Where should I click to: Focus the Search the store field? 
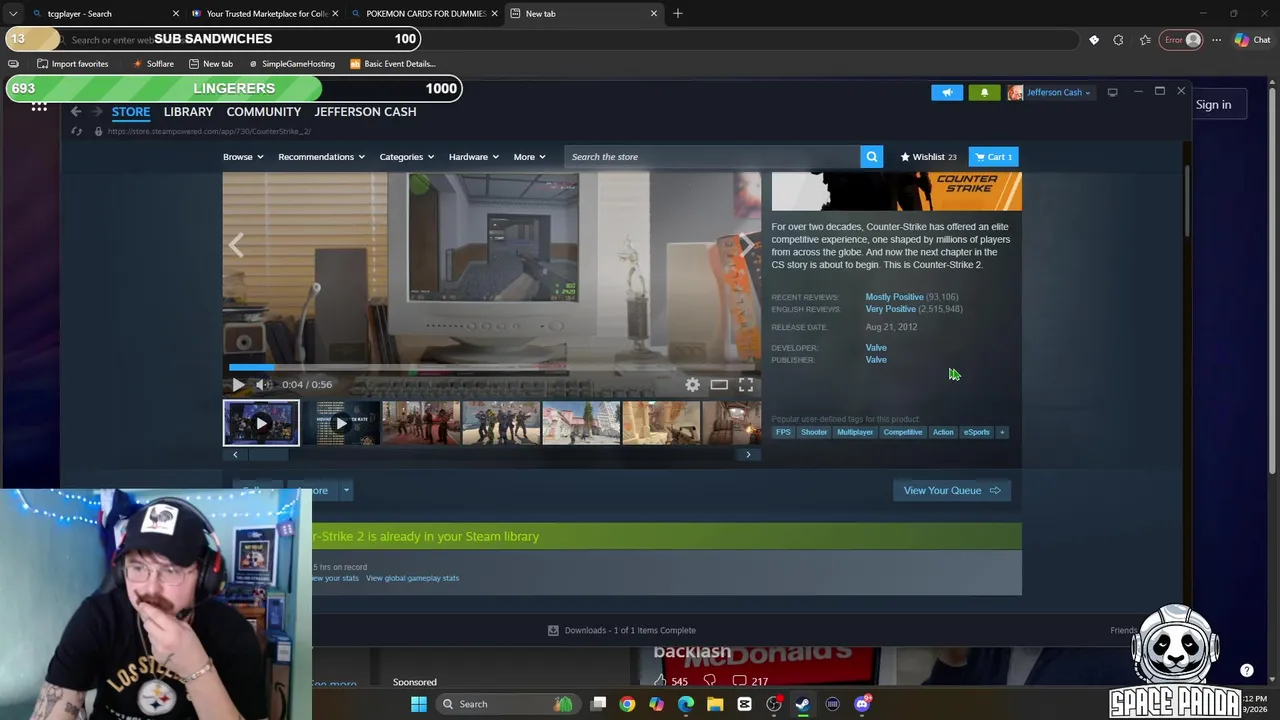point(712,157)
